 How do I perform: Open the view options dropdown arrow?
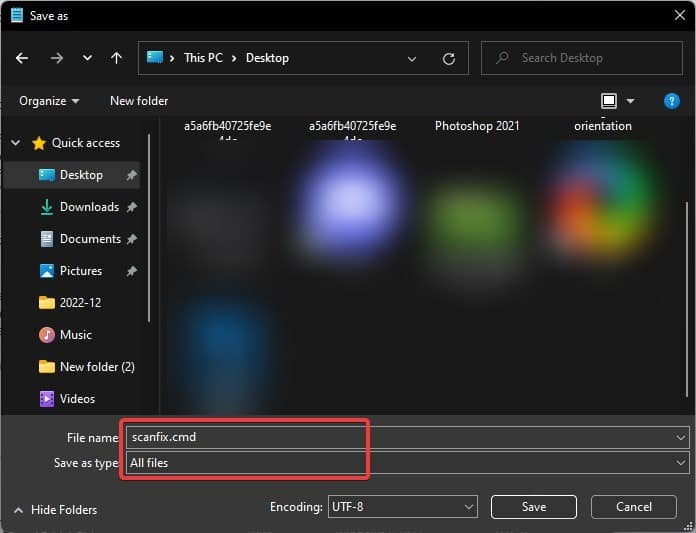point(630,102)
